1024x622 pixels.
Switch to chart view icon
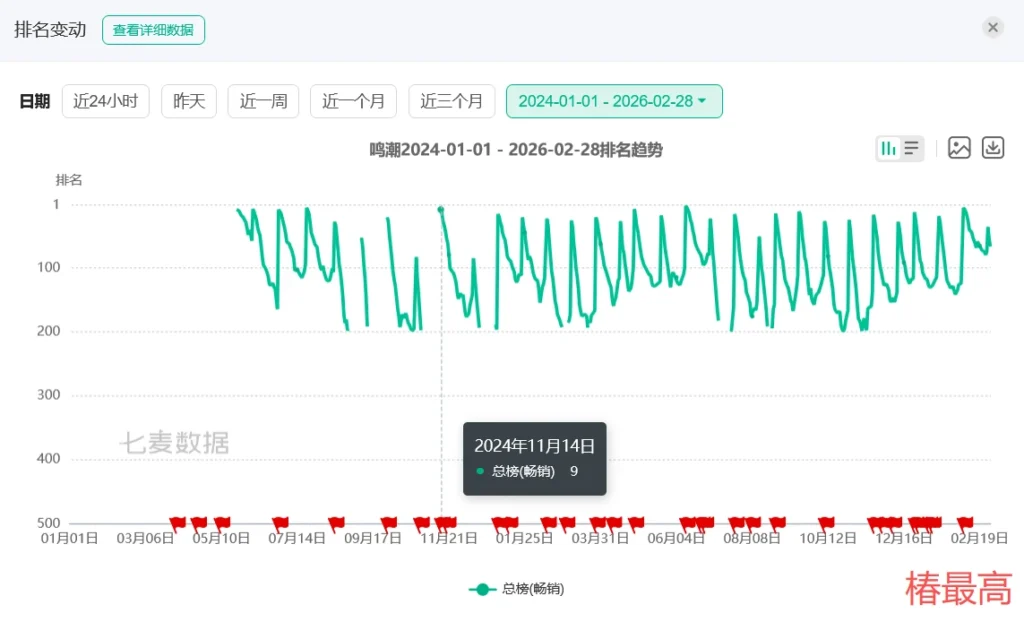888,149
